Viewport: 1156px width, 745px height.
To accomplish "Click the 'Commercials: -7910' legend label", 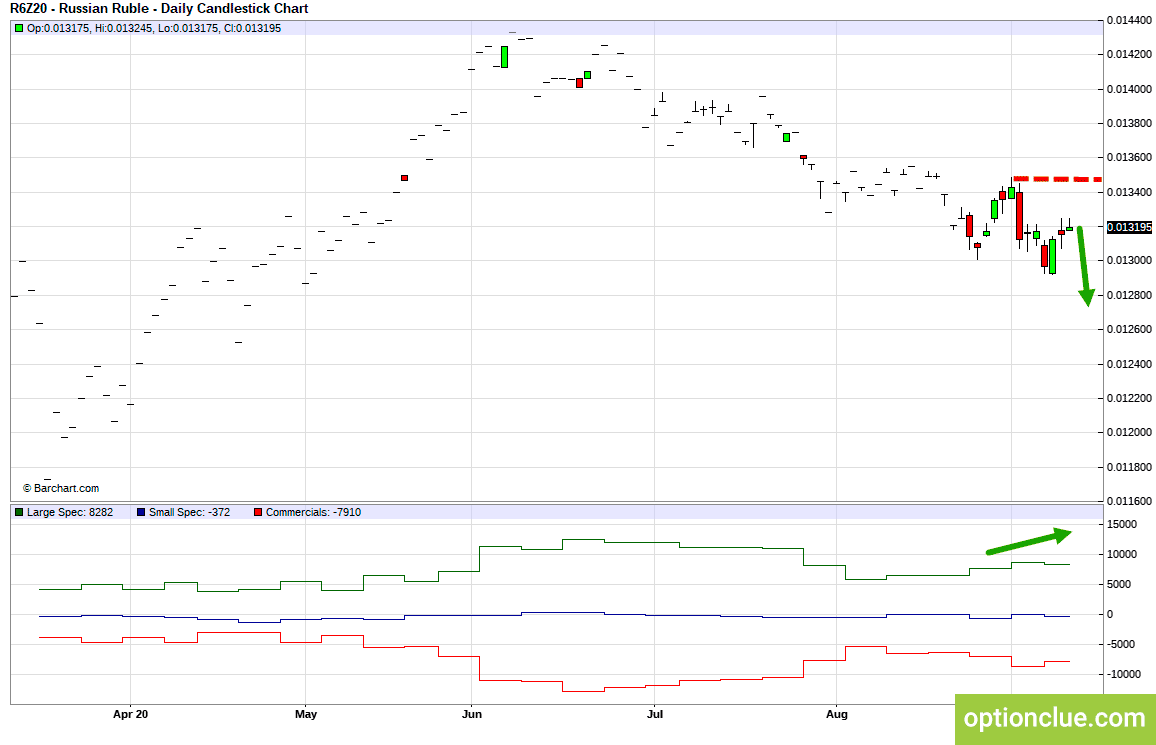I will pos(313,512).
